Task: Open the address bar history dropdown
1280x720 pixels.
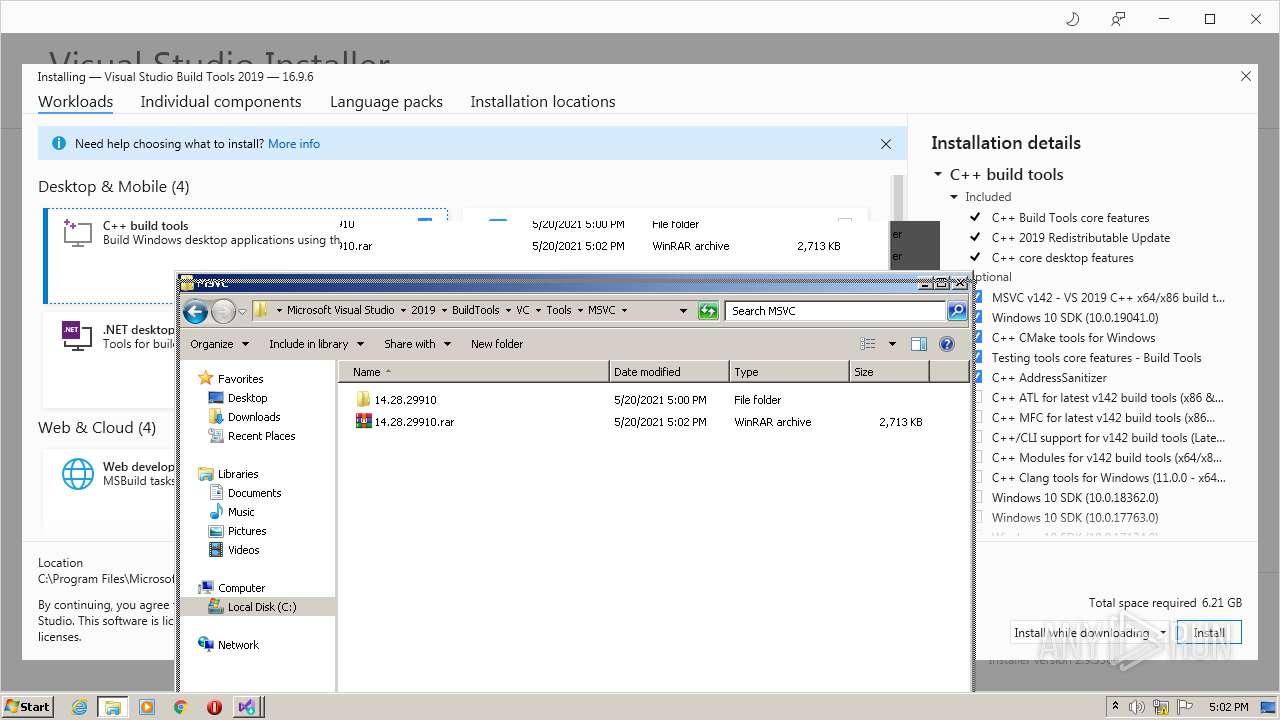Action: [x=683, y=311]
